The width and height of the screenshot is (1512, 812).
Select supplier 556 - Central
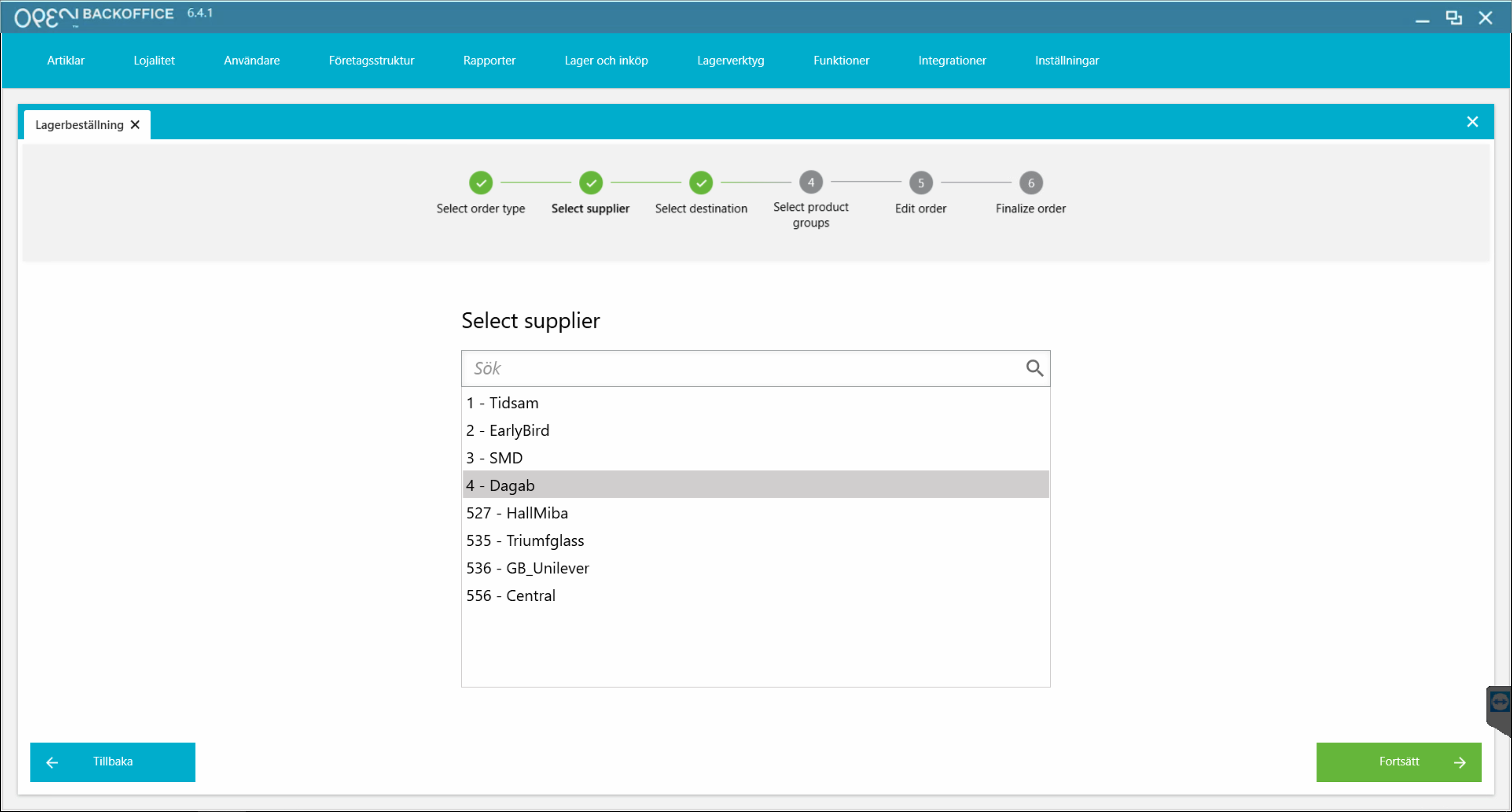coord(756,596)
